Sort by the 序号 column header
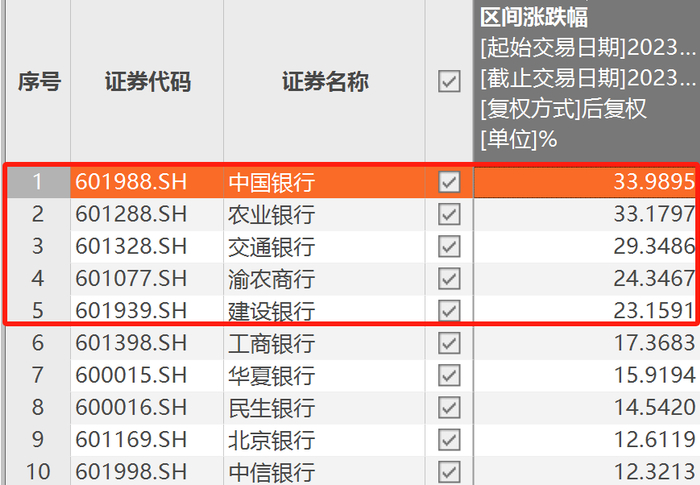 point(39,82)
